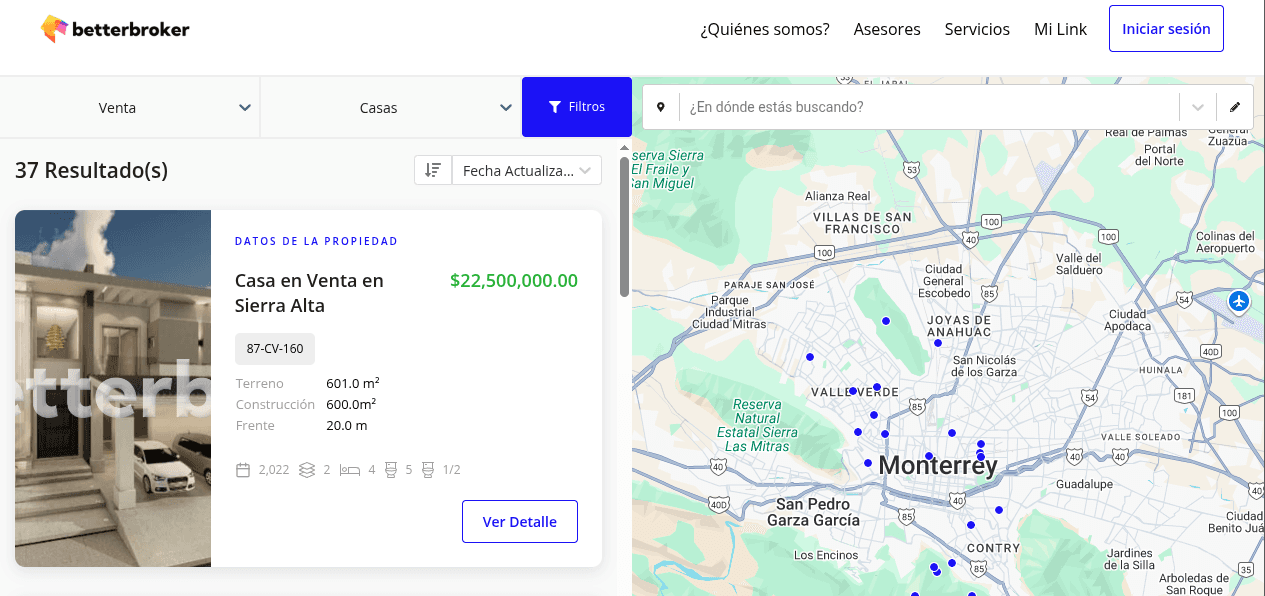
Task: Click the ¿En dónde estás buscando? field
Action: 930,107
